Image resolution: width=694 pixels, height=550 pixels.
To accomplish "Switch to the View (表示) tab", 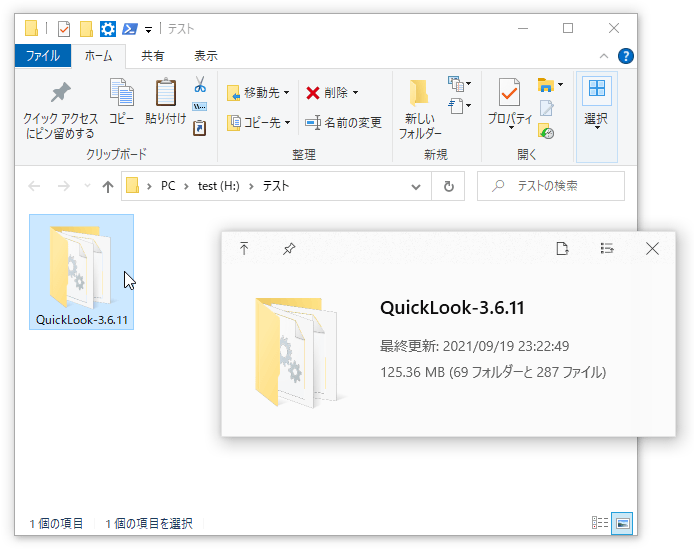I will tap(206, 56).
